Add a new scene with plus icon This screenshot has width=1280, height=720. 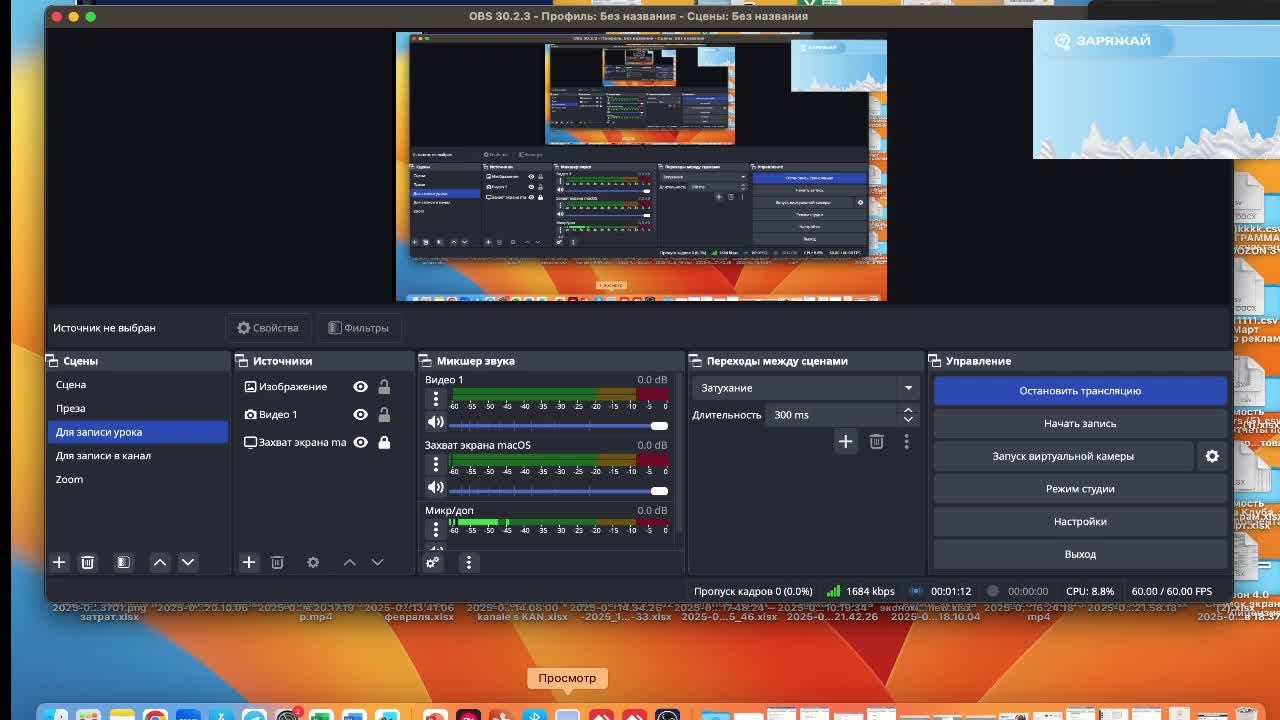click(59, 562)
